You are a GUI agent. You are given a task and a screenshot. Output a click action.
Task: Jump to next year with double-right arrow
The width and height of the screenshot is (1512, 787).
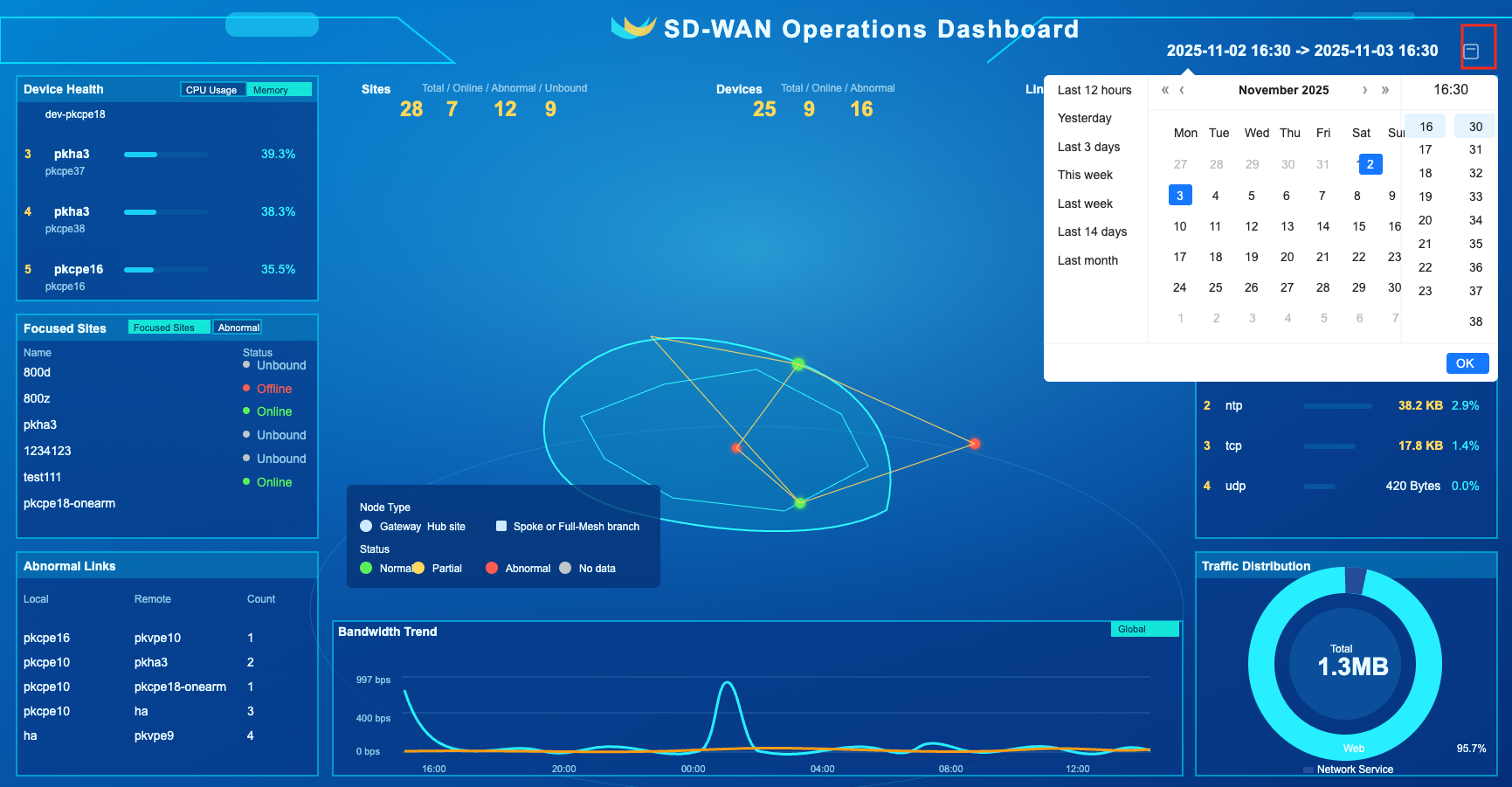(1384, 90)
